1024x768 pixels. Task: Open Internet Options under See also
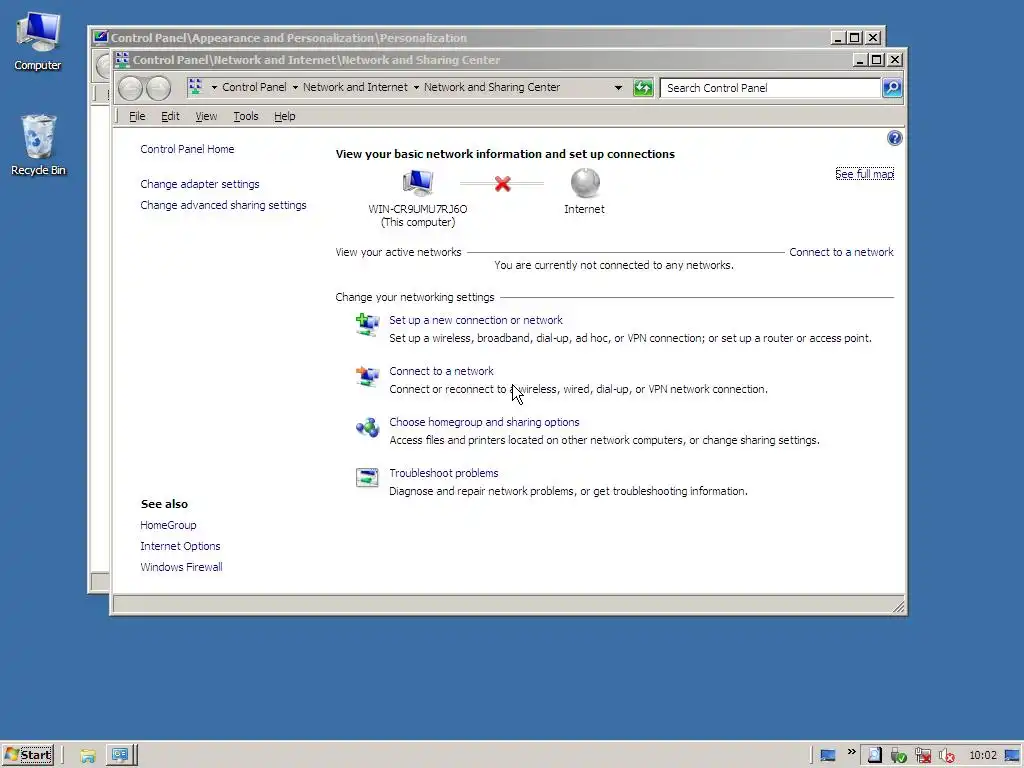tap(180, 546)
